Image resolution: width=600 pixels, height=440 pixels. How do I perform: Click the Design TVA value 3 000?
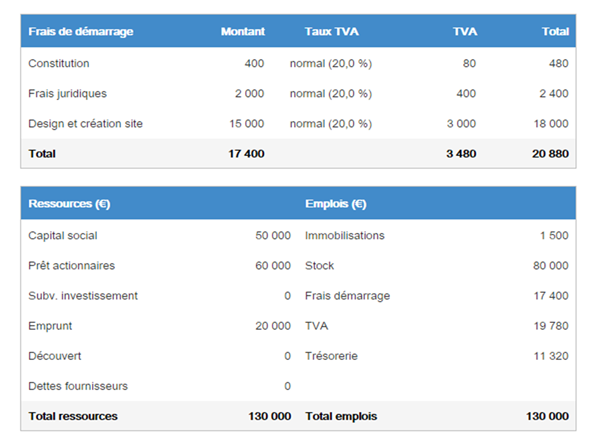[461, 124]
